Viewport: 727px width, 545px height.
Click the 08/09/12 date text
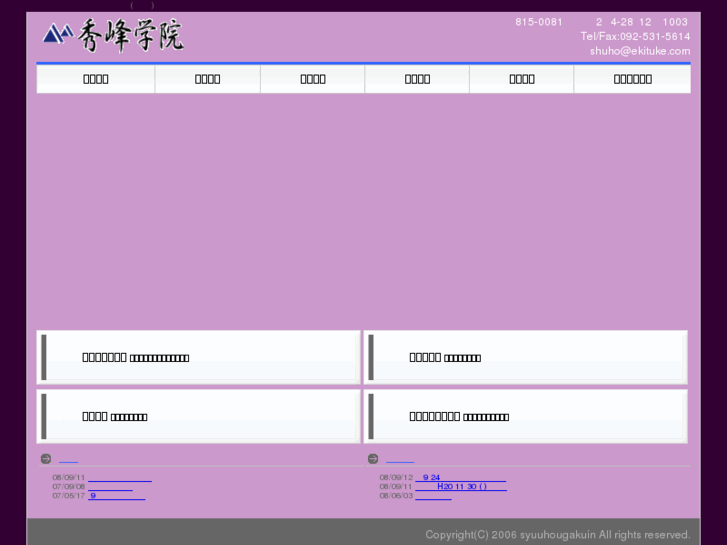click(x=396, y=477)
